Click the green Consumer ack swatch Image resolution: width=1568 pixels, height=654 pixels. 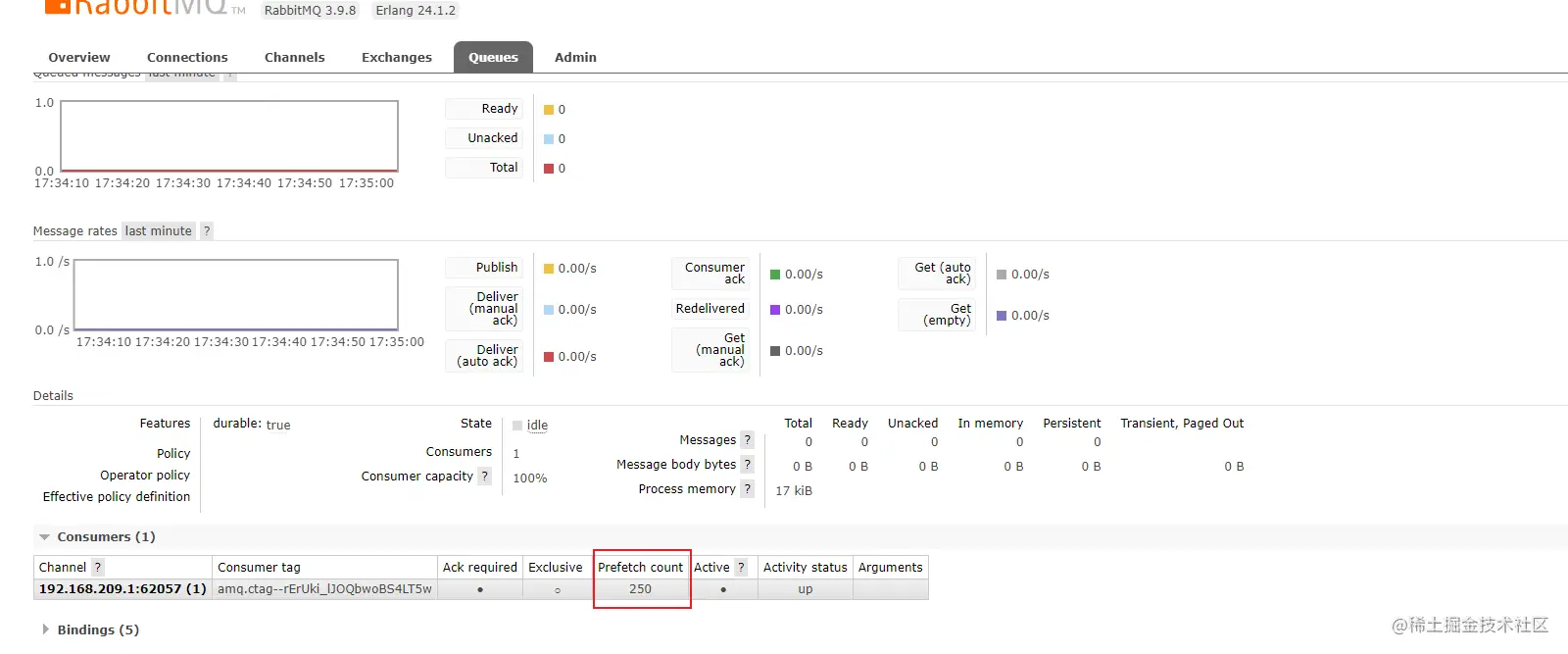(775, 275)
